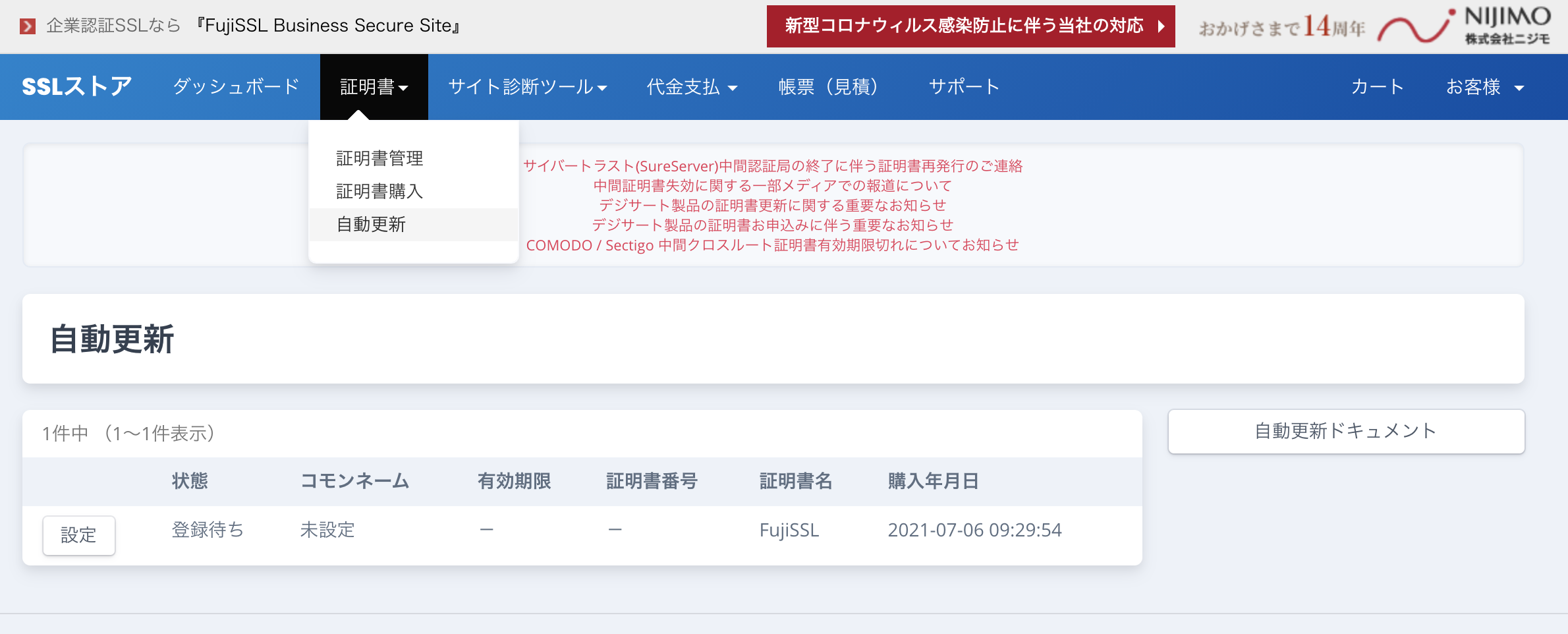Open the サポート page
This screenshot has height=634, width=1568.
pos(964,87)
